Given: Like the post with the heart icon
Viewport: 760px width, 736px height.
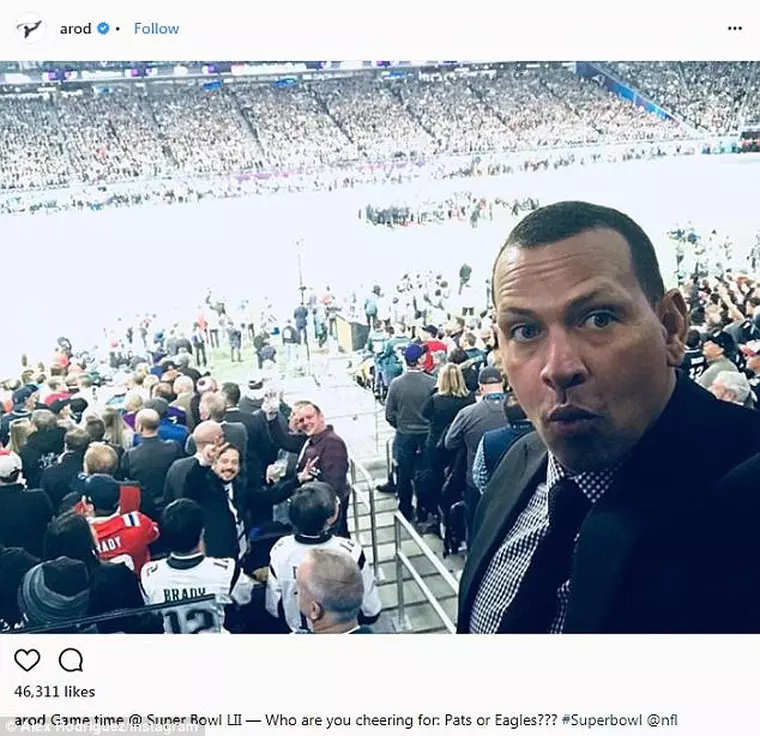Looking at the screenshot, I should 27,660.
